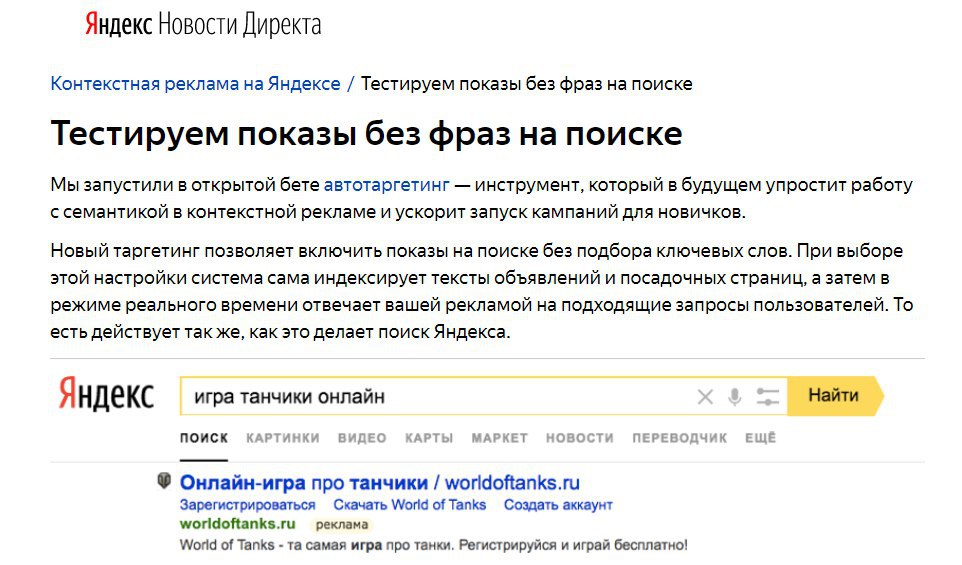Open Яндекс logo in the page header
This screenshot has height=565, width=962.
pos(118,25)
